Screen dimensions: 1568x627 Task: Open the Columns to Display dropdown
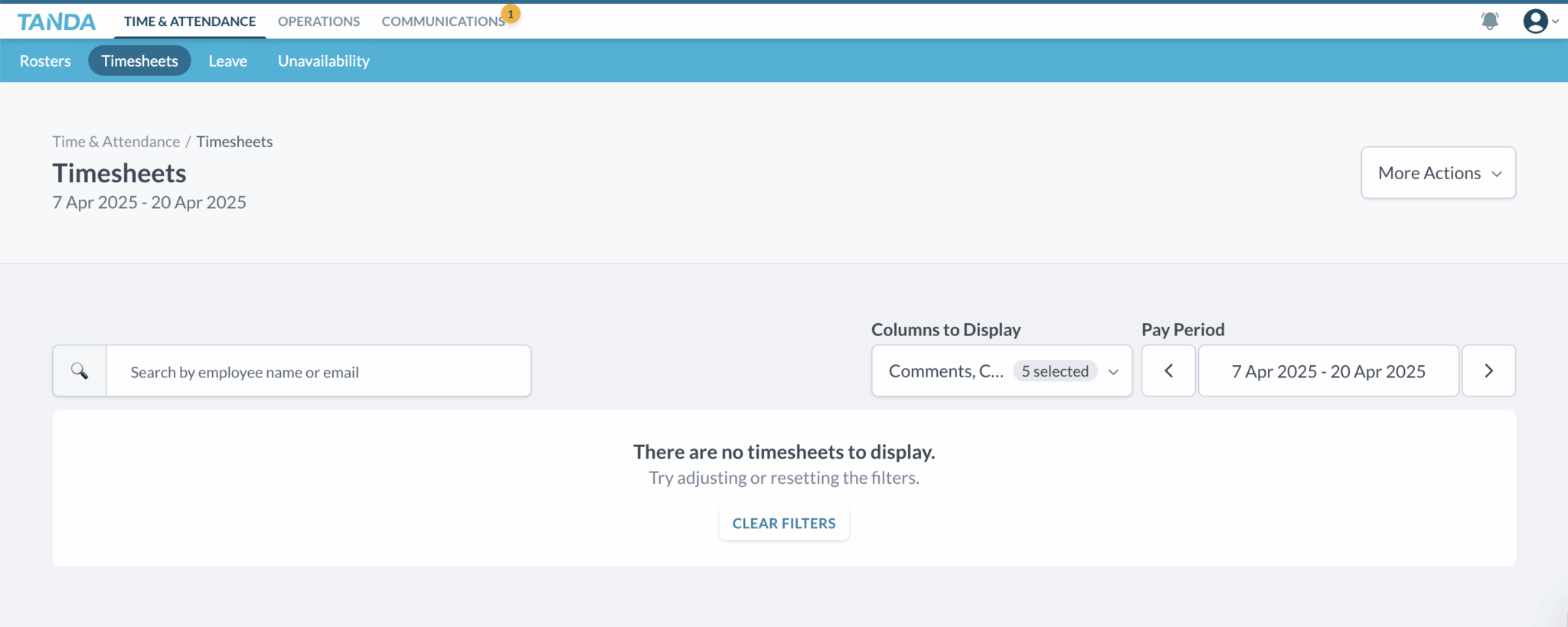[x=1001, y=371]
